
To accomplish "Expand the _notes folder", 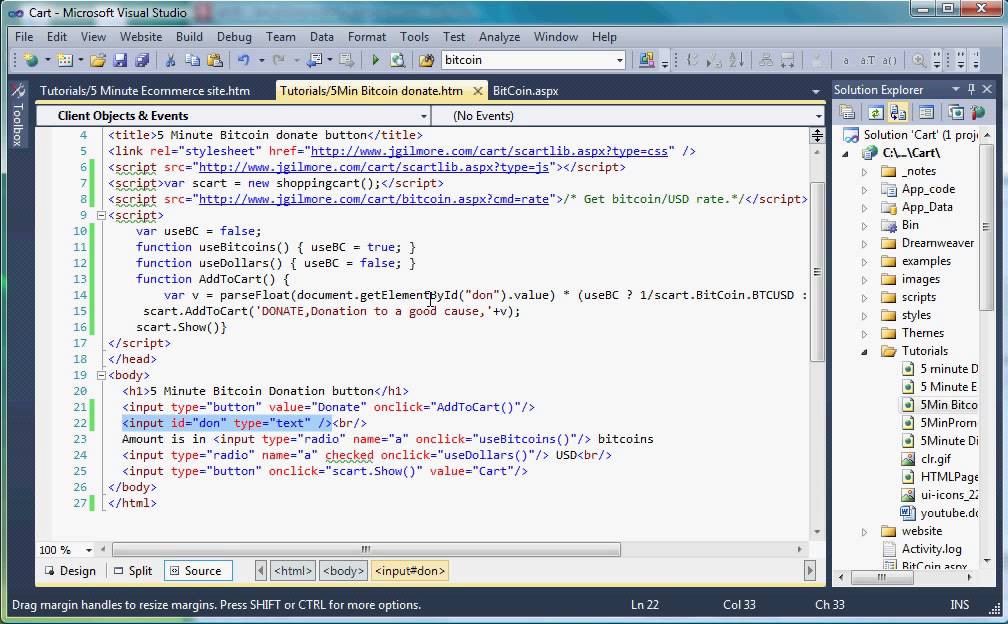I will pos(865,172).
